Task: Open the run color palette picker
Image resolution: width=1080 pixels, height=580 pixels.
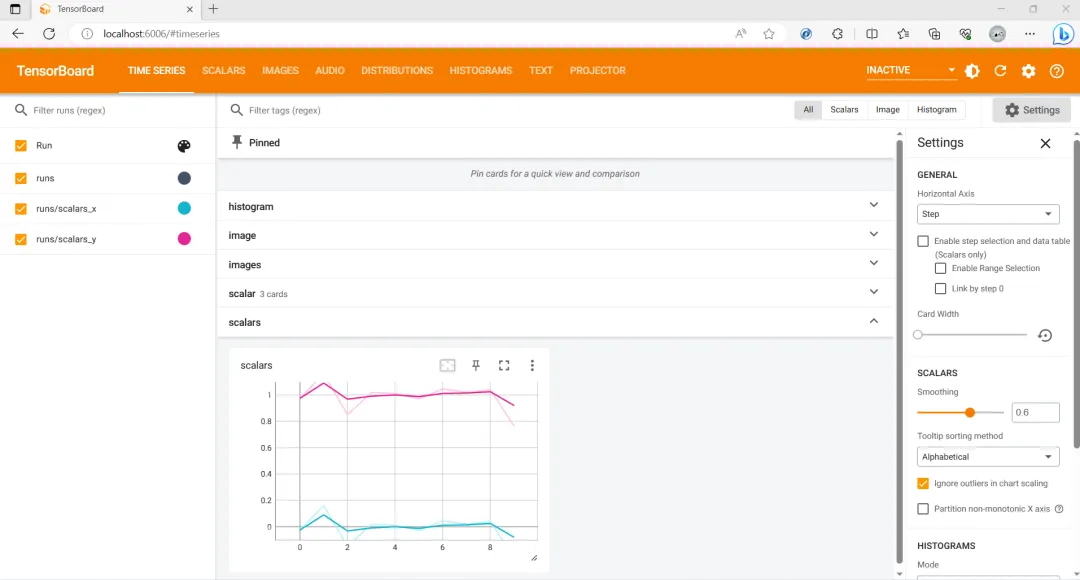Action: (183, 145)
